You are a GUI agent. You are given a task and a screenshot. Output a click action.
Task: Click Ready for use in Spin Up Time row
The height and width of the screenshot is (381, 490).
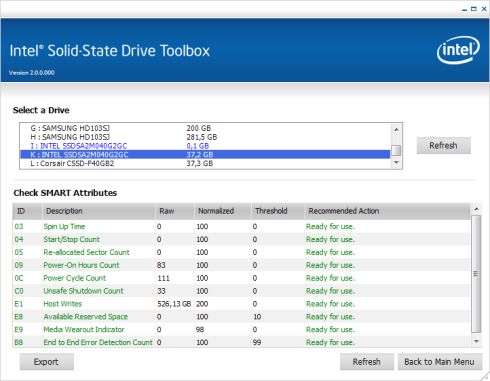point(330,227)
